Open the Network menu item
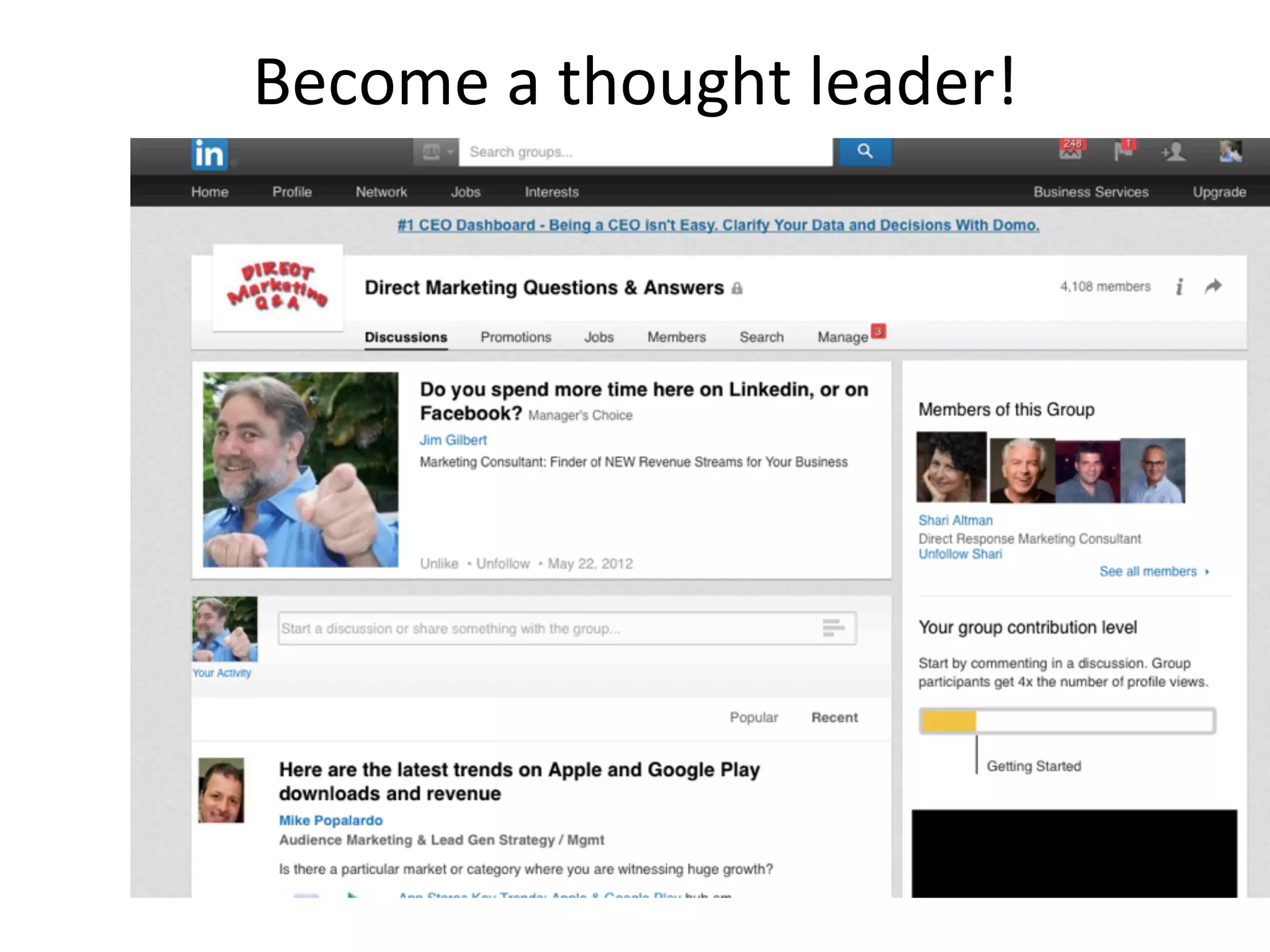1270x952 pixels. coord(381,192)
